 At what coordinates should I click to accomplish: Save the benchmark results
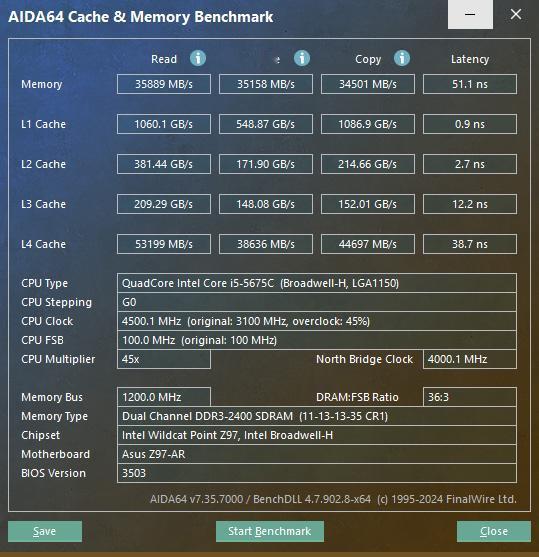pyautogui.click(x=45, y=531)
